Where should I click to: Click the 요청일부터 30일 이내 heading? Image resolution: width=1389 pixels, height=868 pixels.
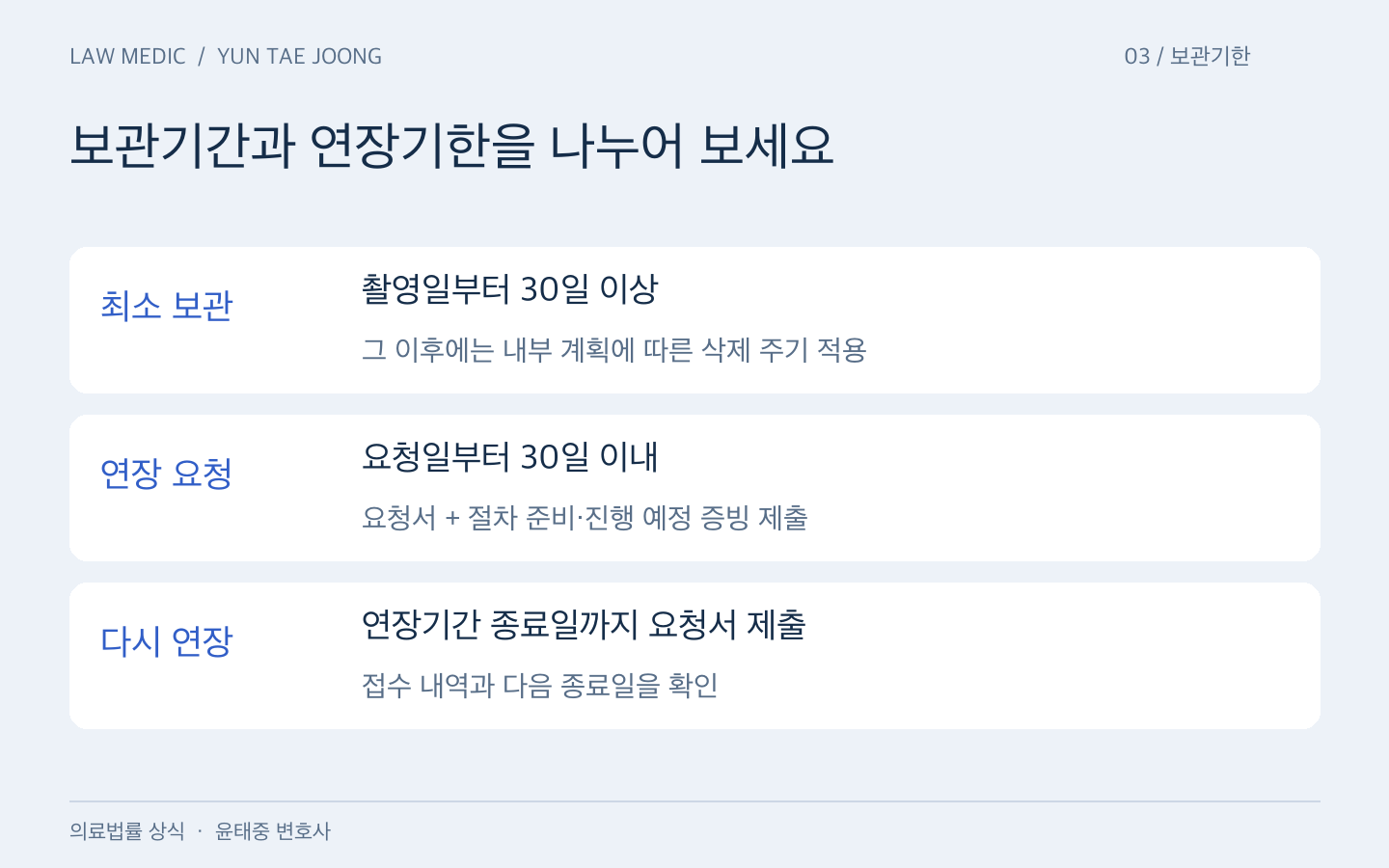tap(509, 456)
